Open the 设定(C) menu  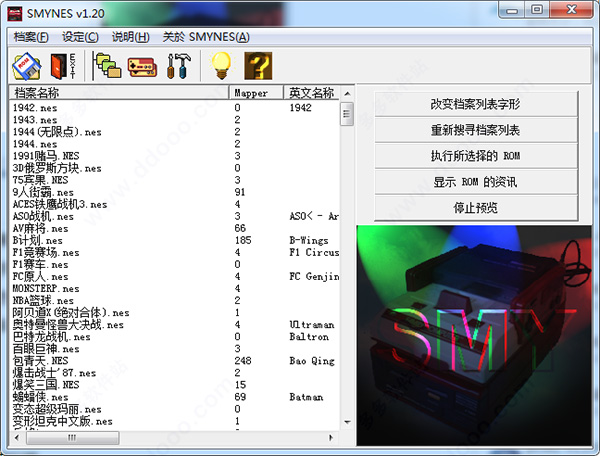(x=80, y=37)
